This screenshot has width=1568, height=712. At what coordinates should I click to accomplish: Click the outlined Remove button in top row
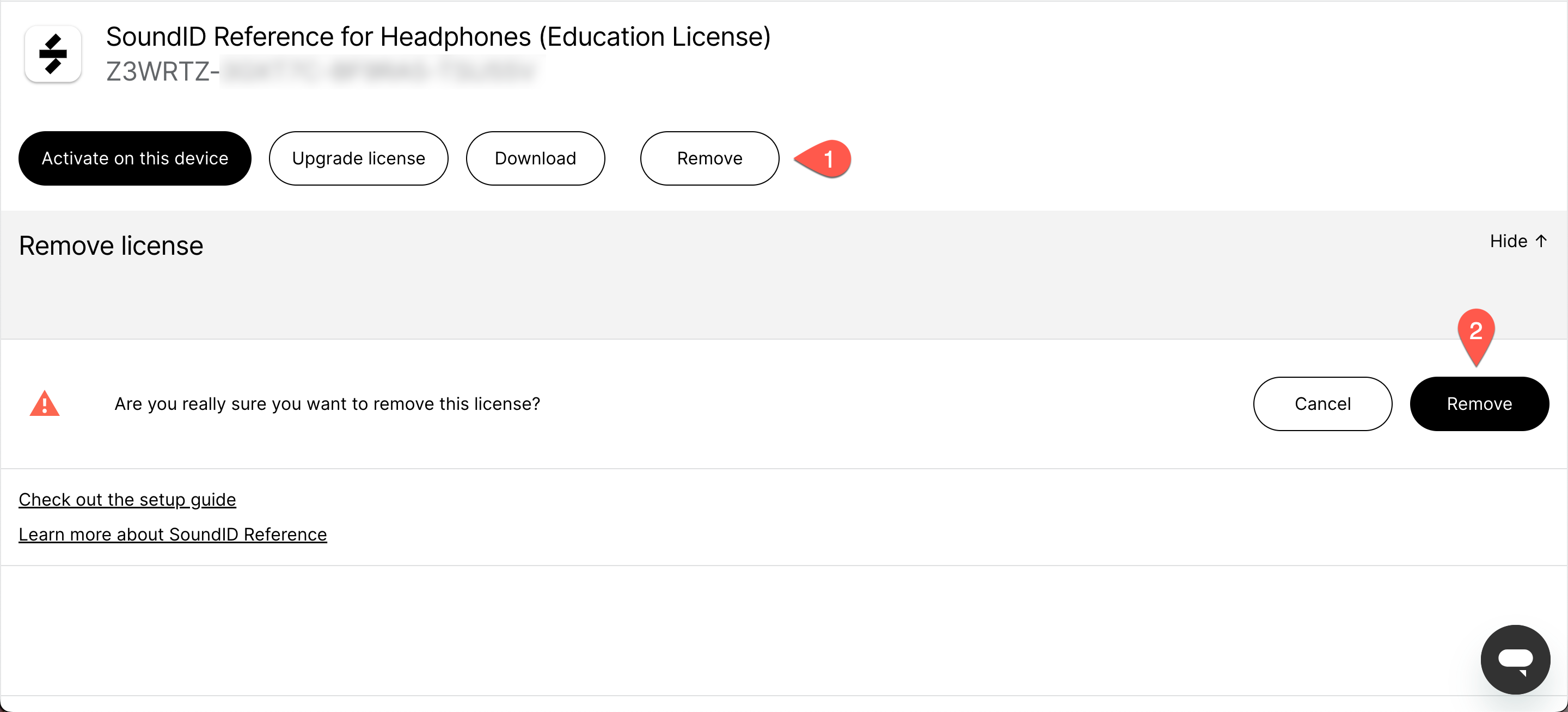click(709, 158)
